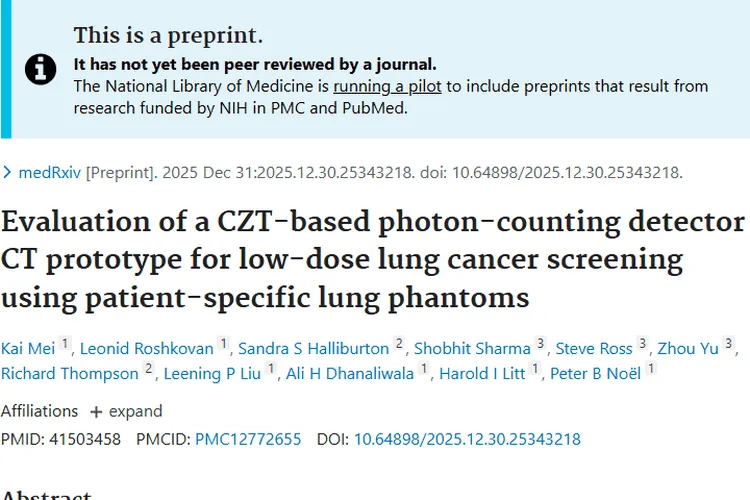The height and width of the screenshot is (500, 750).
Task: Click author Shobhit Sharma's name
Action: click(x=472, y=348)
